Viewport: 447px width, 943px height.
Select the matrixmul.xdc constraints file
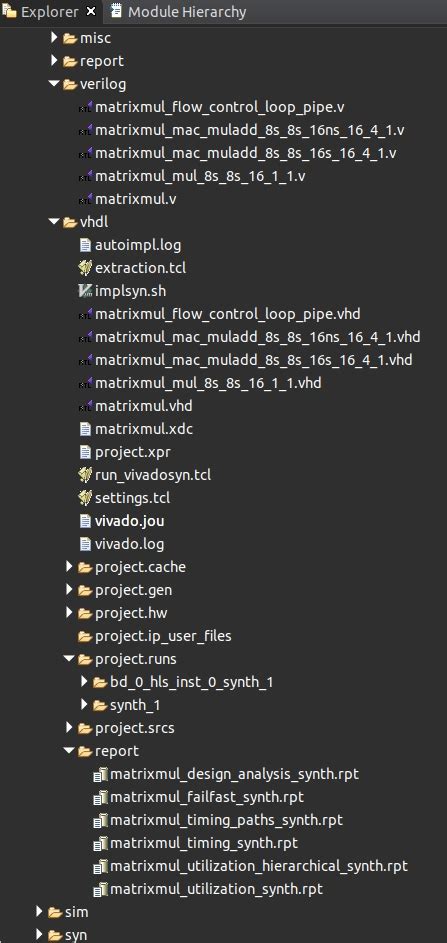click(144, 429)
